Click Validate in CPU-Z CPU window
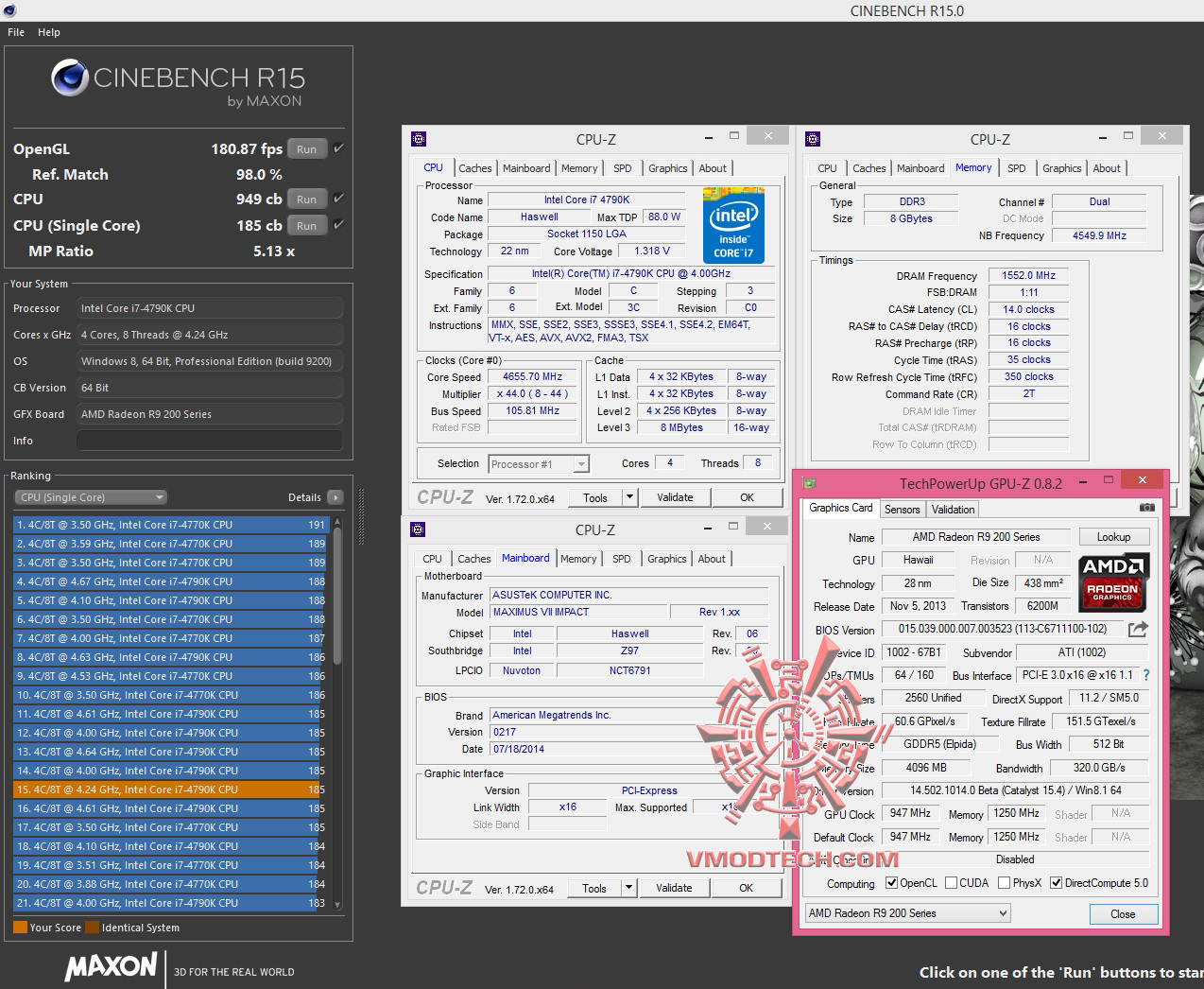The image size is (1204, 989). pyautogui.click(x=675, y=497)
